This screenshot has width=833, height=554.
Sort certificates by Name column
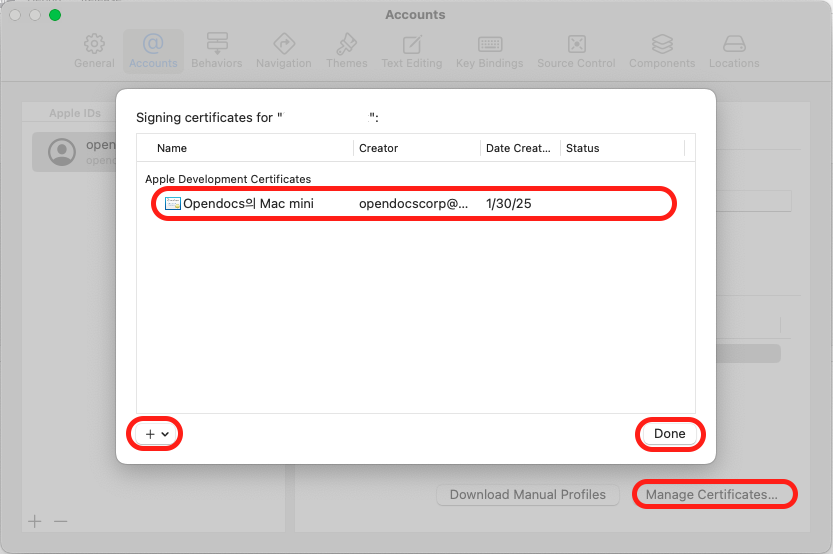(172, 148)
